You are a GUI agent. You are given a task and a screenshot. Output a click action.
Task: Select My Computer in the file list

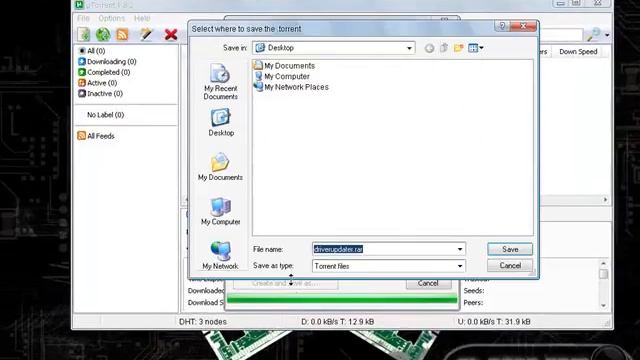coord(282,76)
